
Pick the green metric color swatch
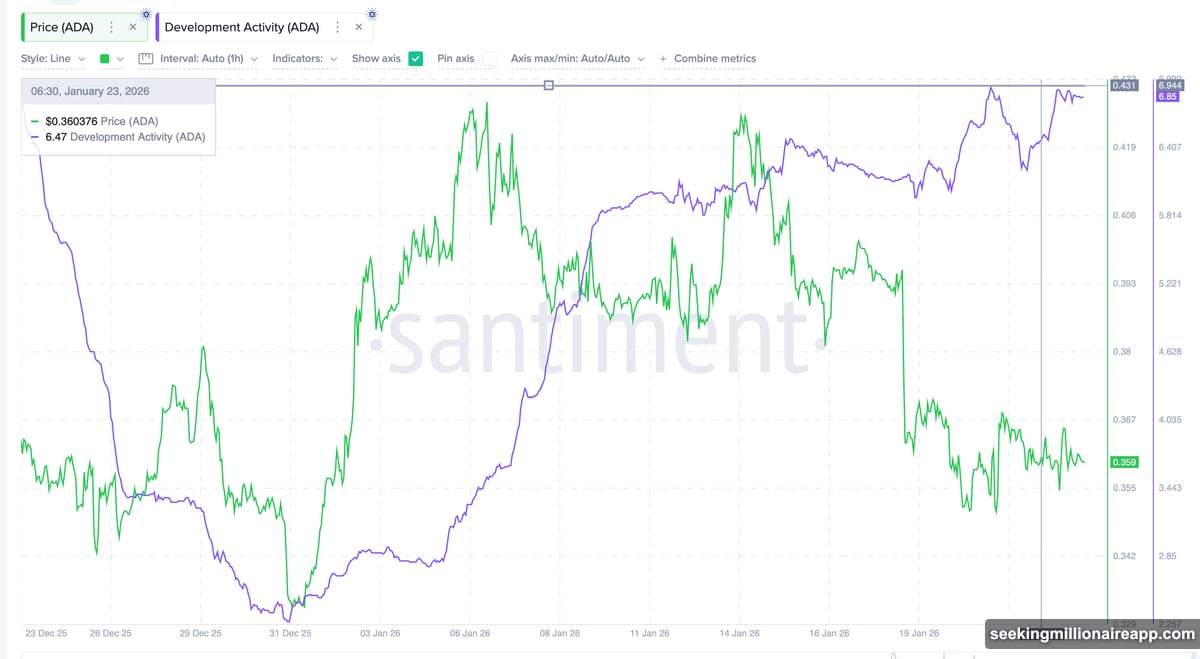point(106,58)
